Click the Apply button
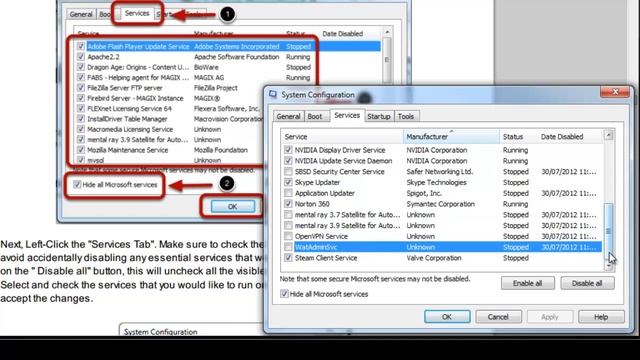The height and width of the screenshot is (360, 640). pos(550,317)
